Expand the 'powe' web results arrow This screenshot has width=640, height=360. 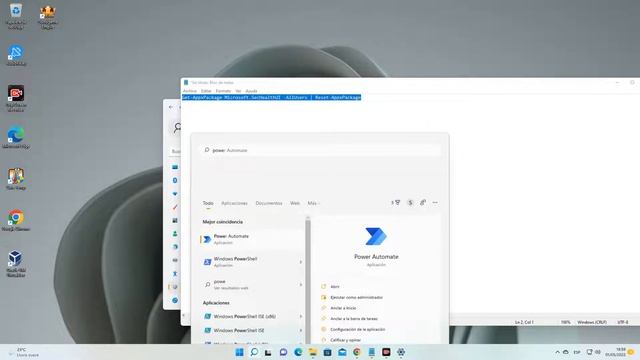(x=301, y=284)
